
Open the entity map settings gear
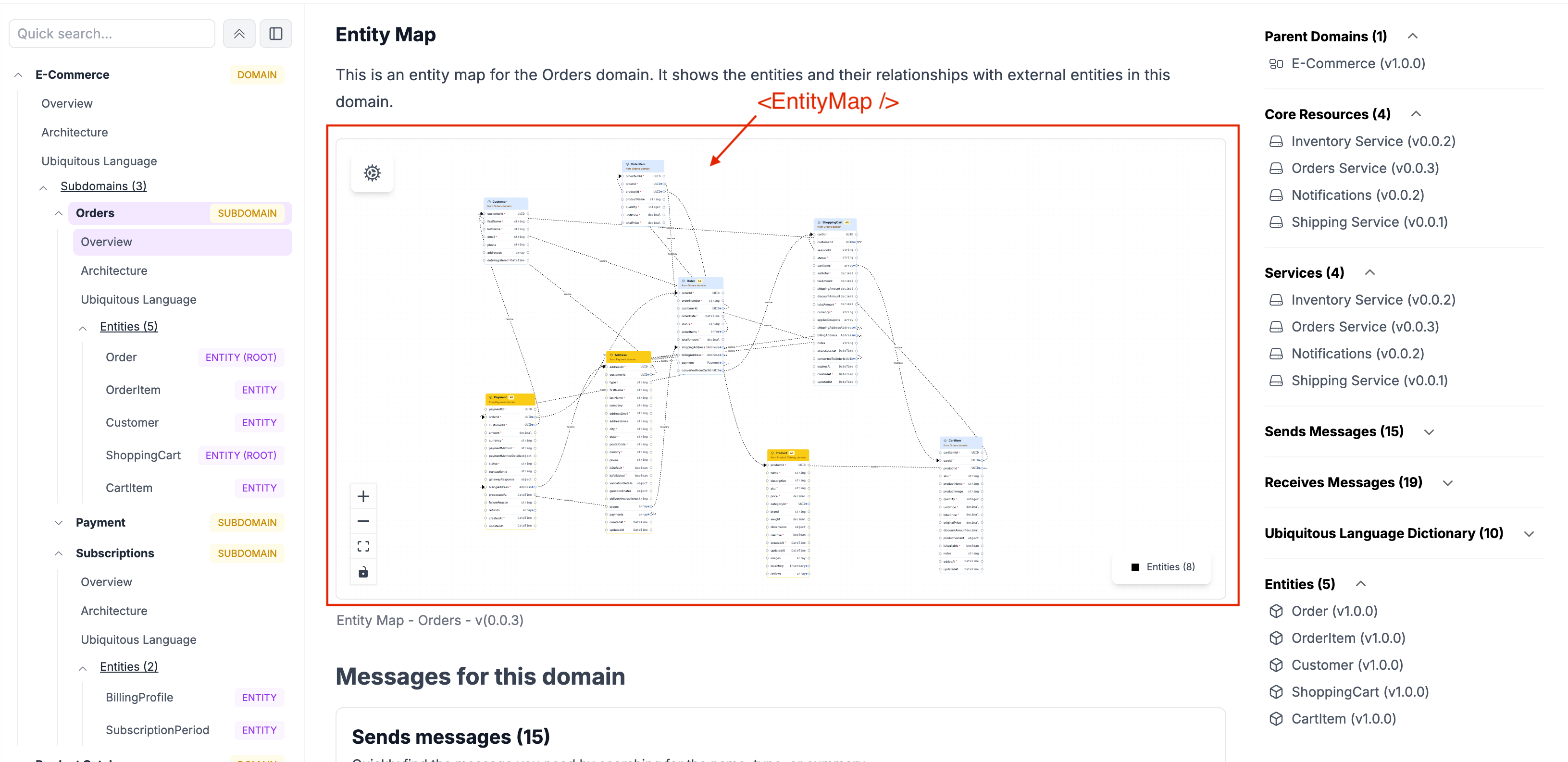click(x=372, y=173)
